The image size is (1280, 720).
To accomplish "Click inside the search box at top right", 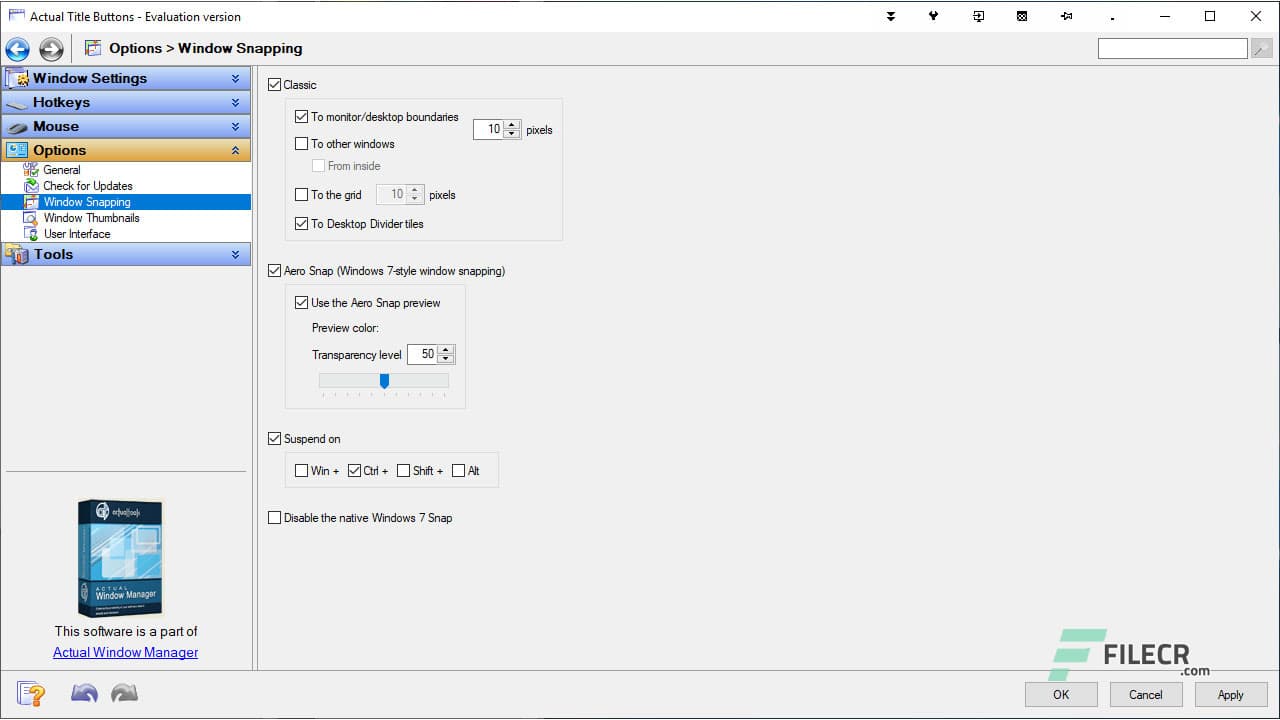I will point(1172,47).
